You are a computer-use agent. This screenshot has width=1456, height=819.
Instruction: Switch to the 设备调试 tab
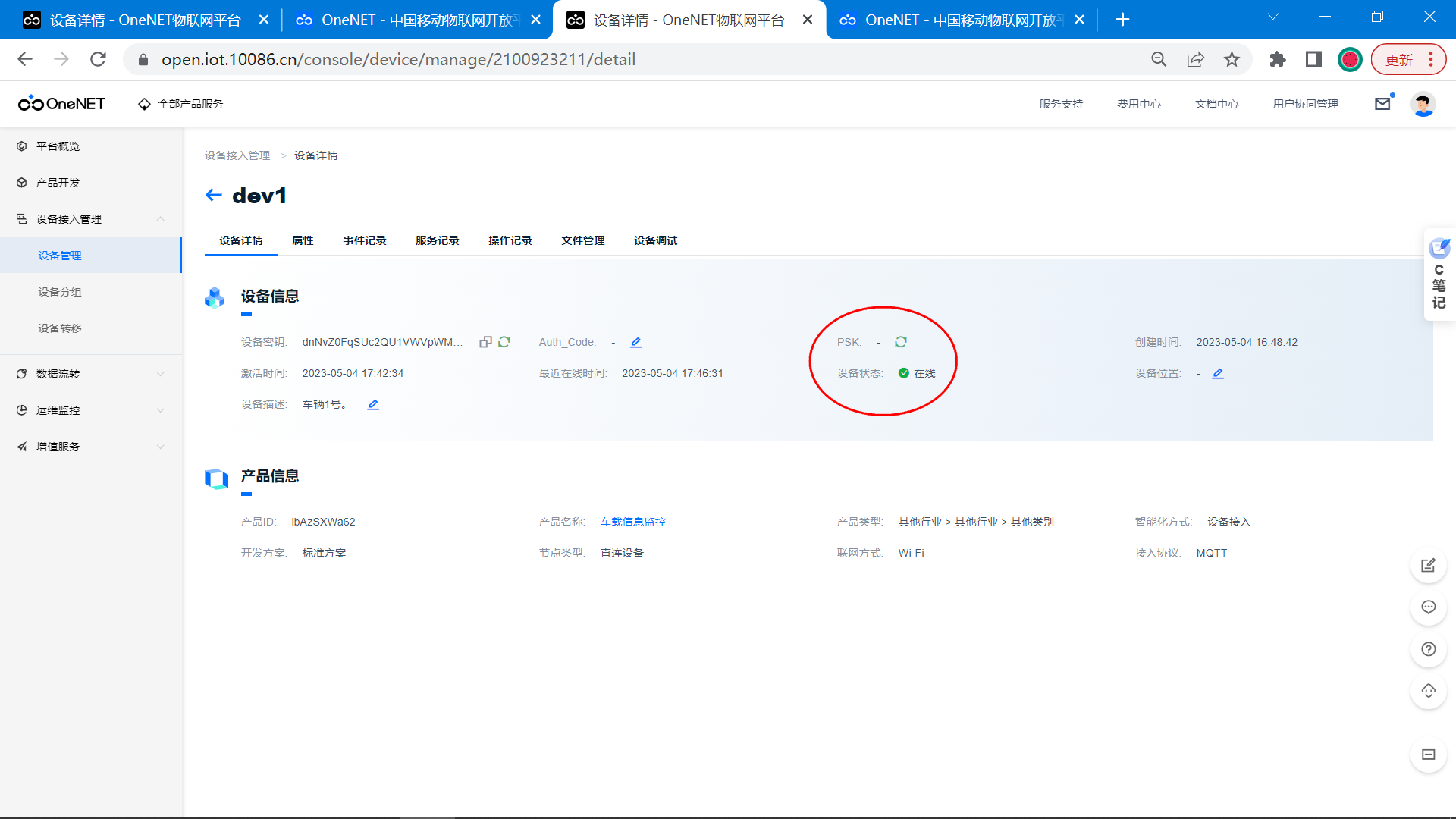(x=655, y=240)
